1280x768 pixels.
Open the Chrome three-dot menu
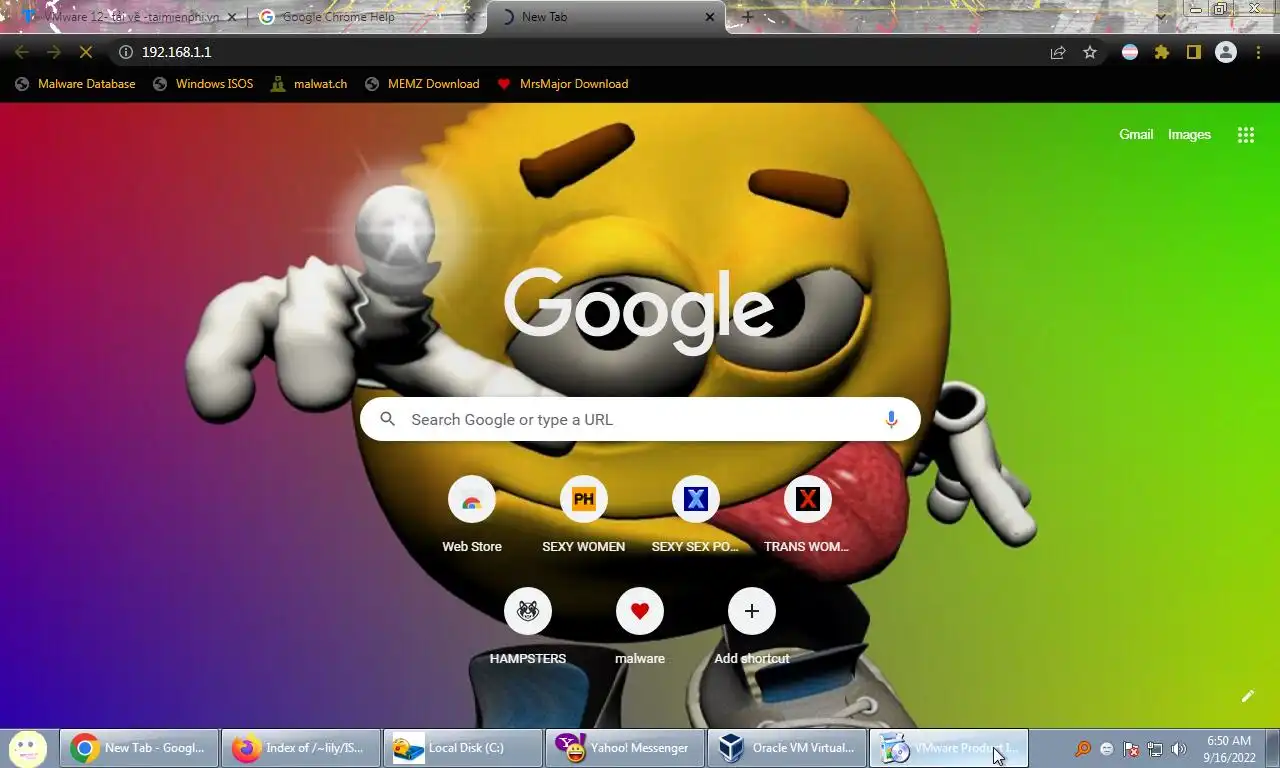tap(1258, 52)
